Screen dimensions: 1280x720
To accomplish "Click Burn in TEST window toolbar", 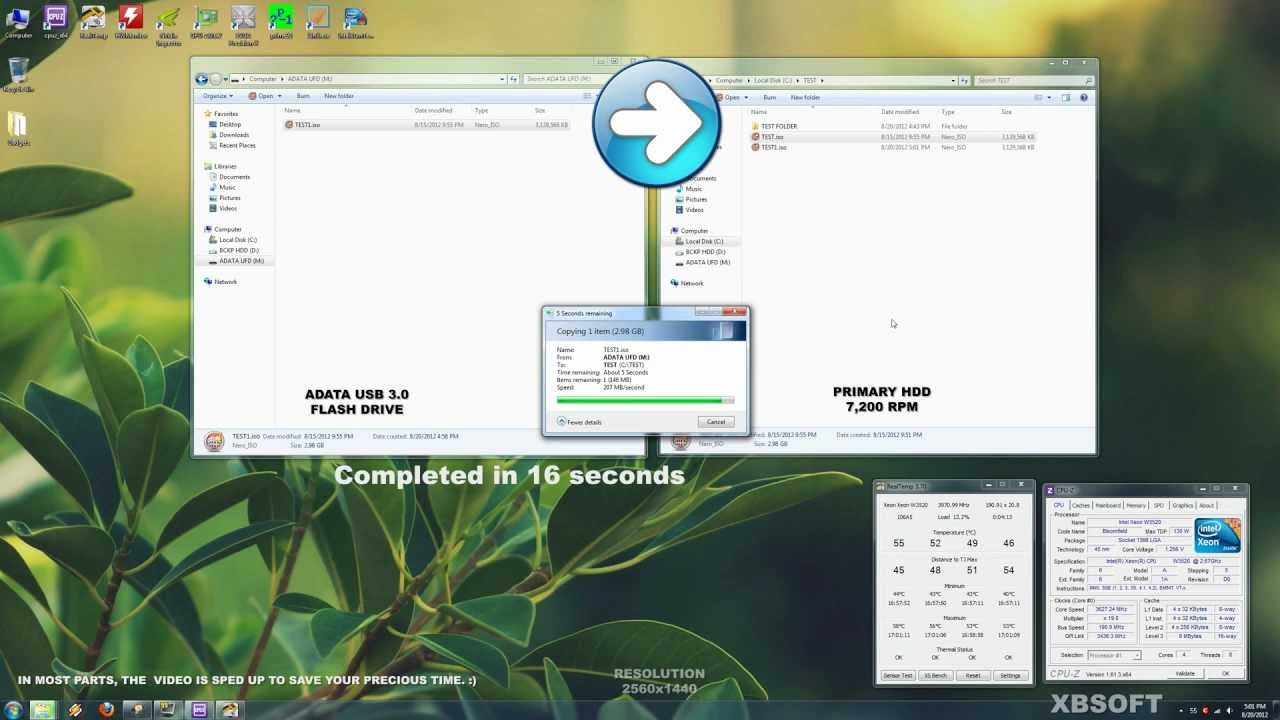I will 769,97.
